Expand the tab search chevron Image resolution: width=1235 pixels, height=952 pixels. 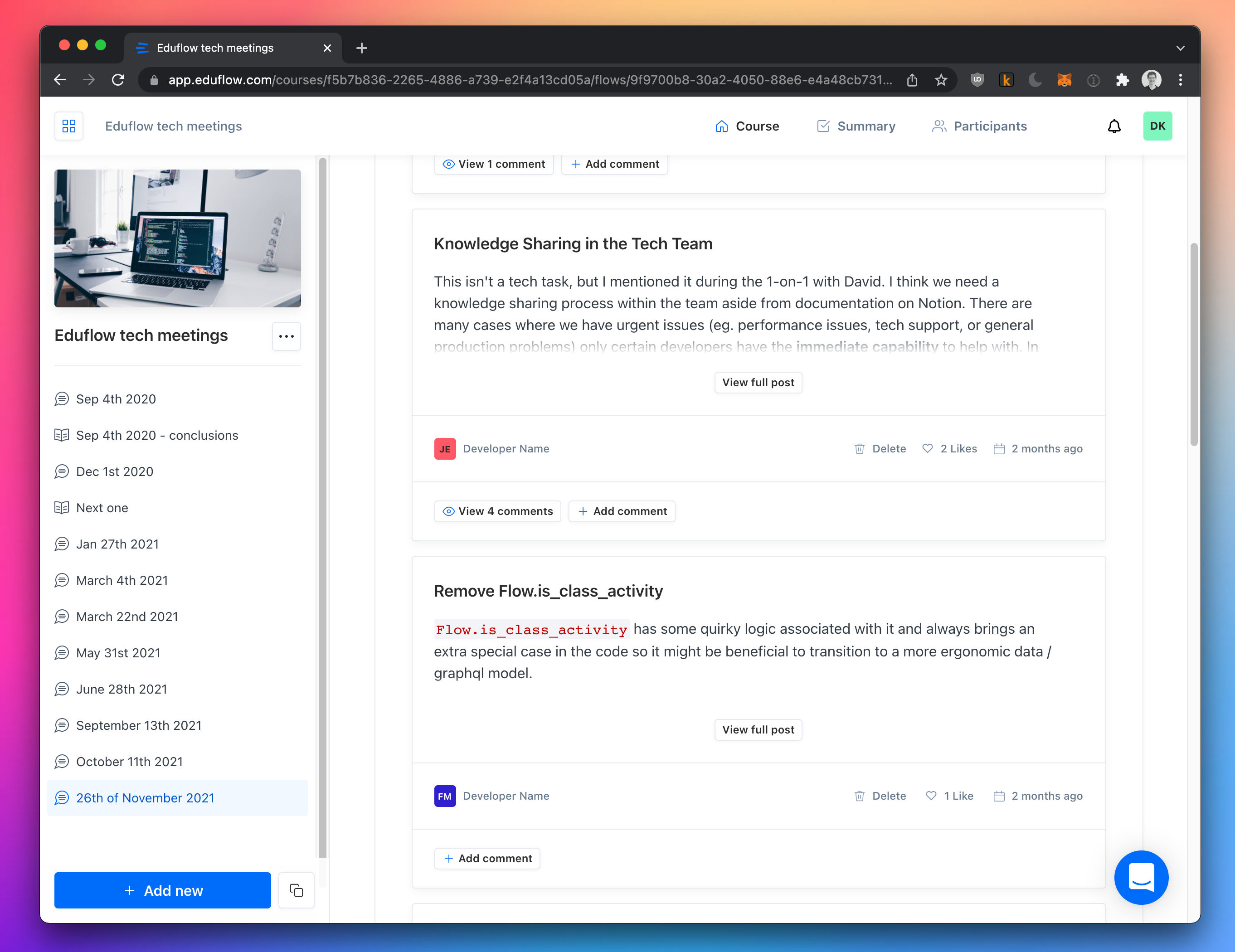(x=1180, y=48)
